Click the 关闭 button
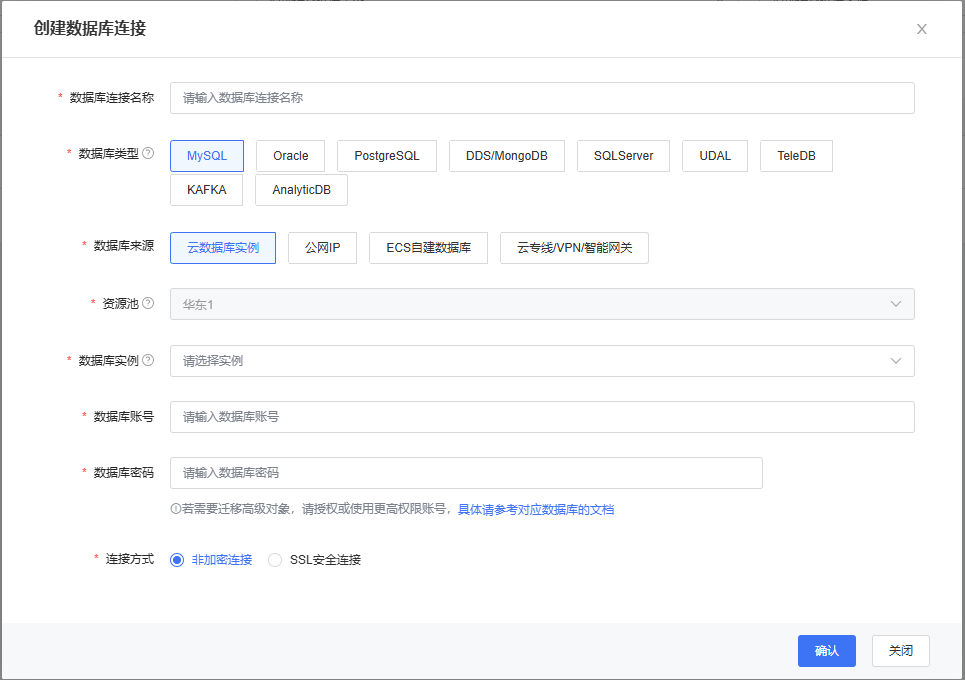The width and height of the screenshot is (965, 680). click(x=900, y=650)
